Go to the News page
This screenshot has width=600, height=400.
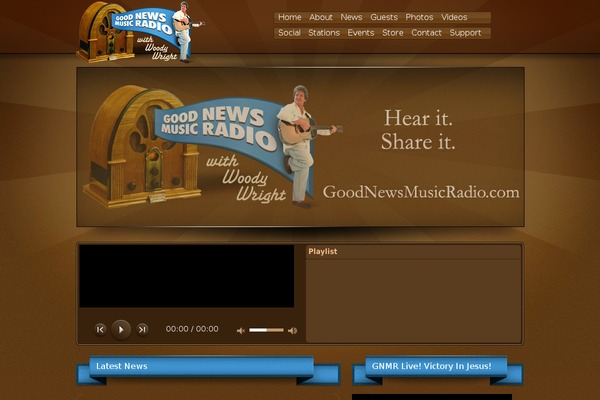coord(351,17)
